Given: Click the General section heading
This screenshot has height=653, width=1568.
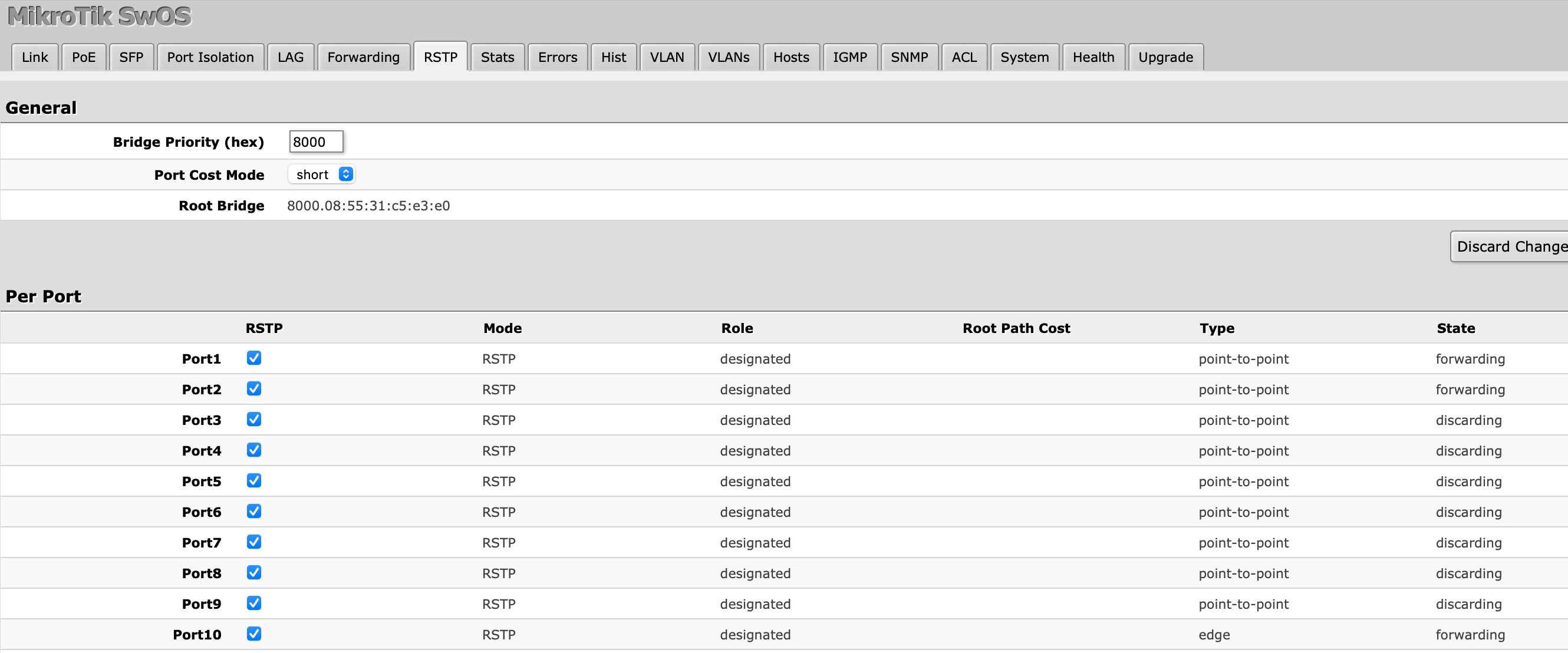Looking at the screenshot, I should tap(41, 108).
